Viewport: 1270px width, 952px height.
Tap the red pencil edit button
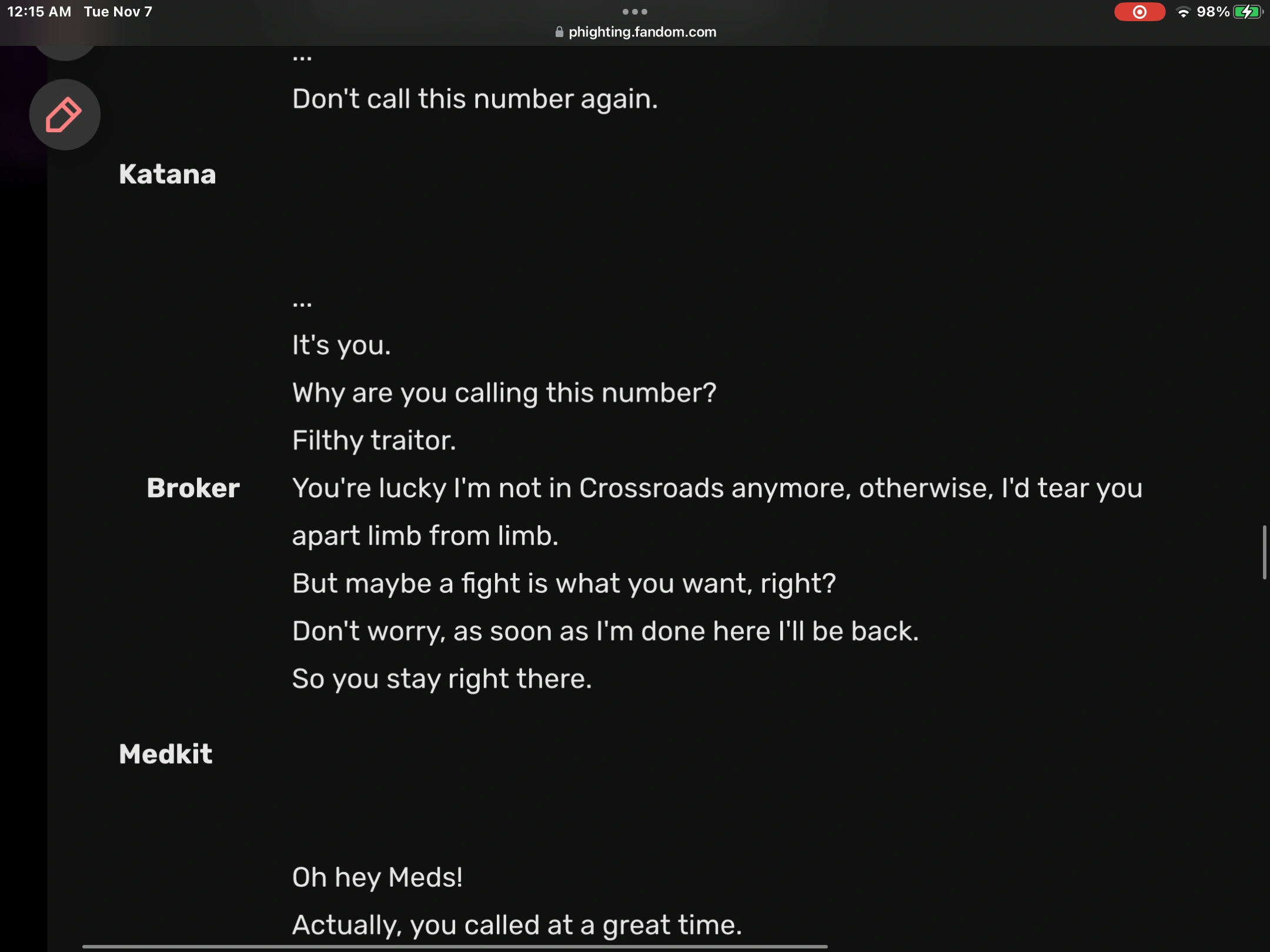click(x=65, y=115)
